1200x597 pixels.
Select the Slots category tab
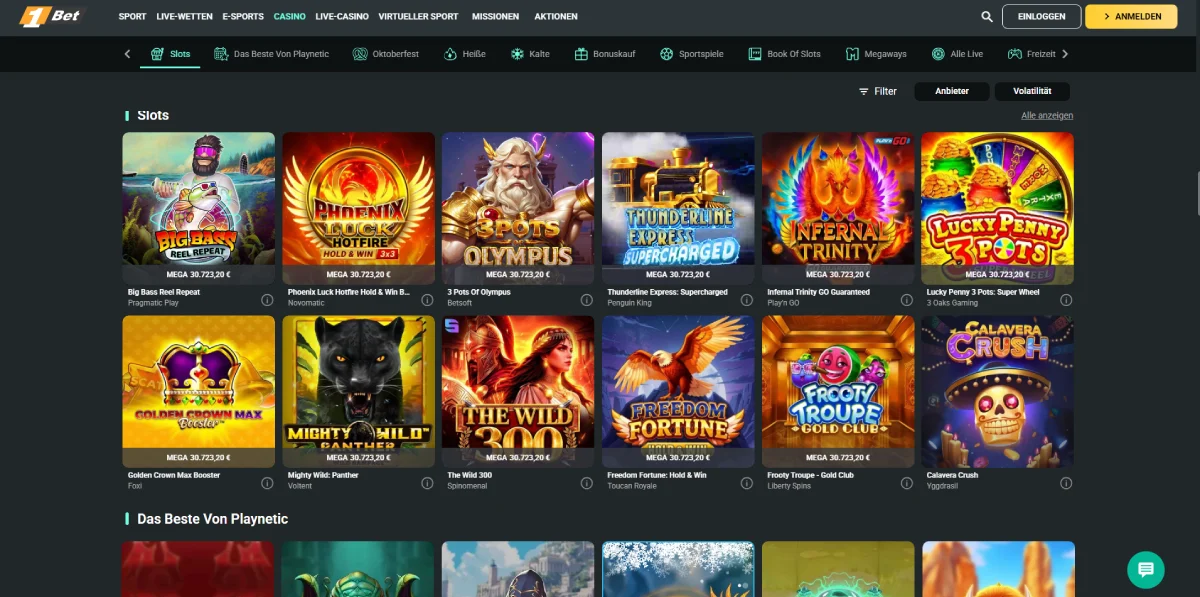[x=170, y=54]
